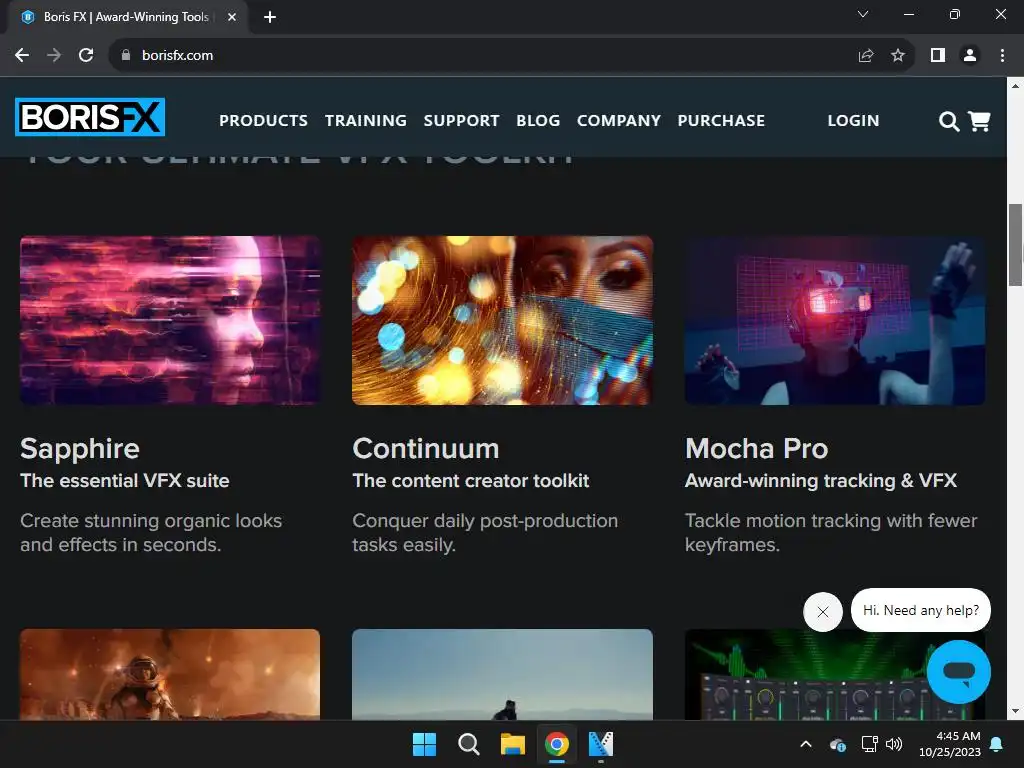The height and width of the screenshot is (768, 1024).
Task: Go to the BLOG page
Action: point(538,121)
